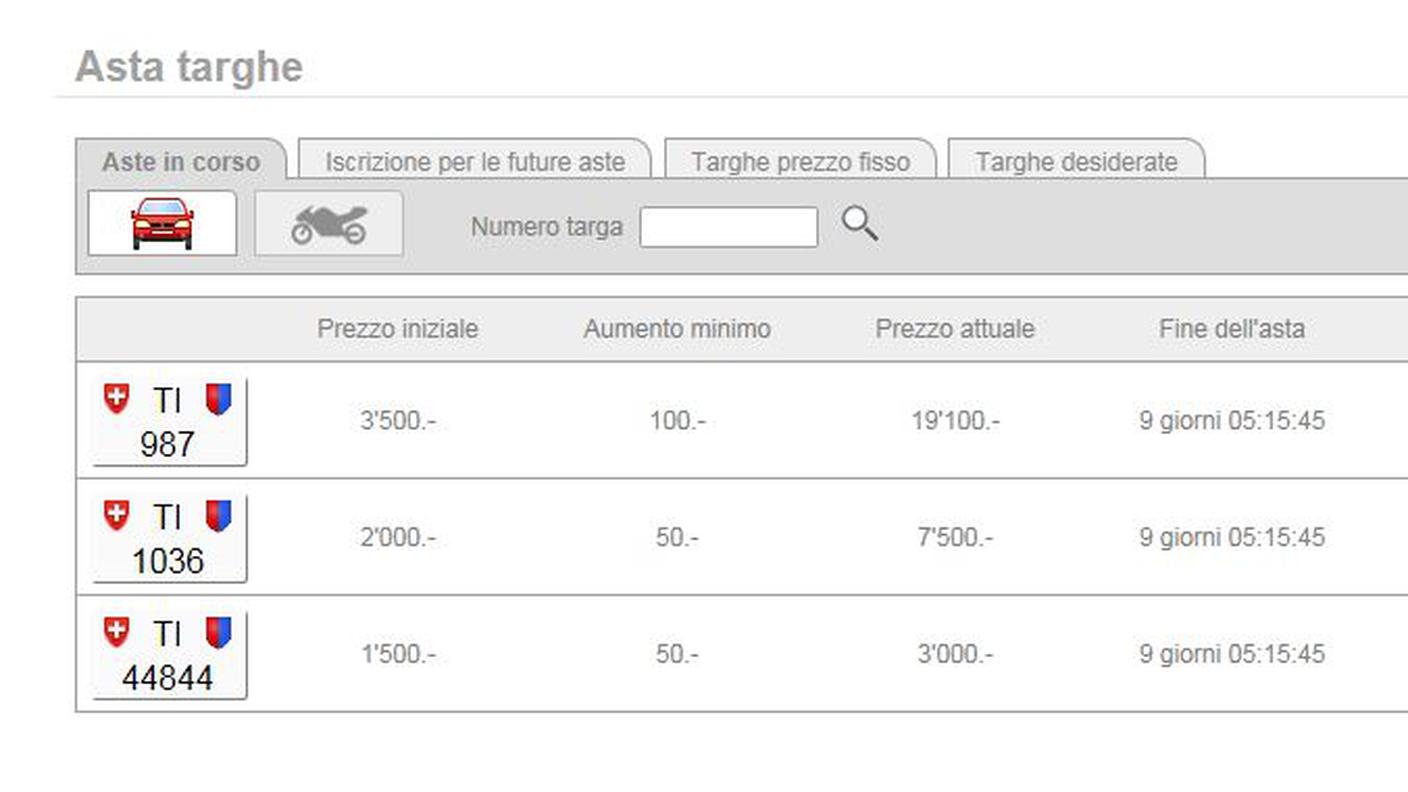Click the Ticino coat of arms on plate 987

(x=218, y=399)
